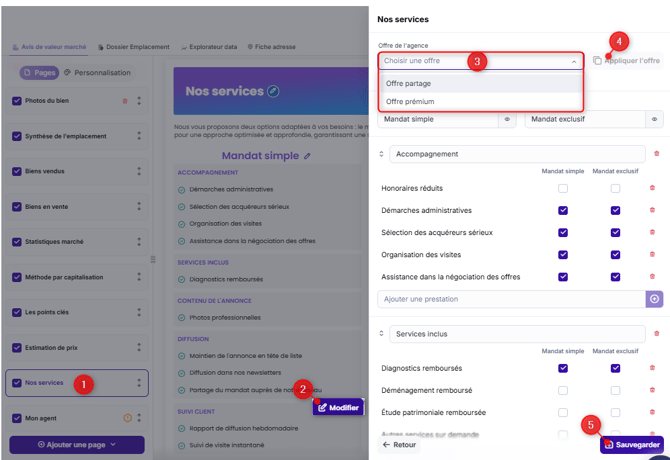Image resolution: width=670 pixels, height=460 pixels.
Task: Click the edit pencil beside Nos services heading
Action: (x=273, y=91)
